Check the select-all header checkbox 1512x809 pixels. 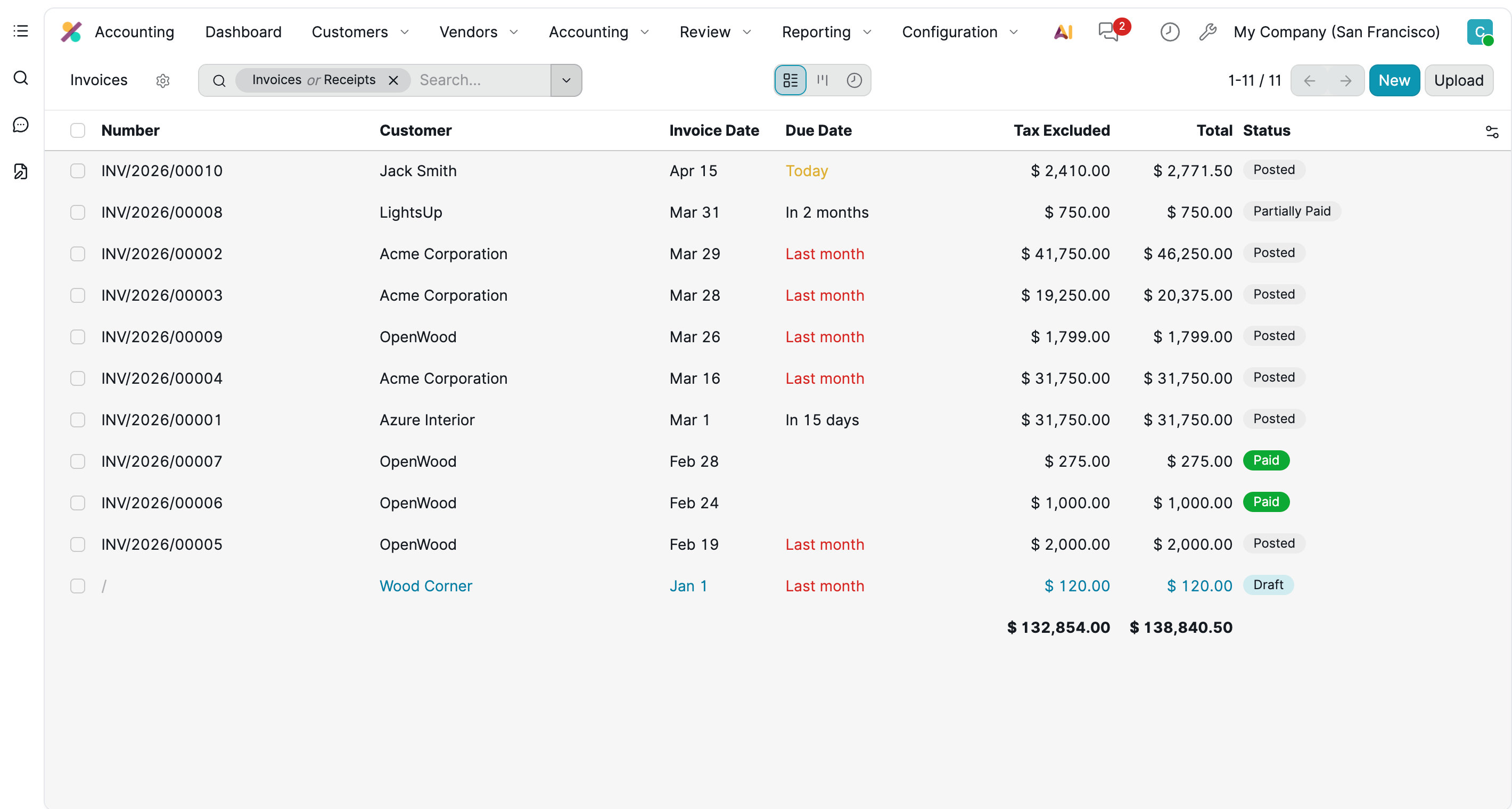[x=78, y=130]
